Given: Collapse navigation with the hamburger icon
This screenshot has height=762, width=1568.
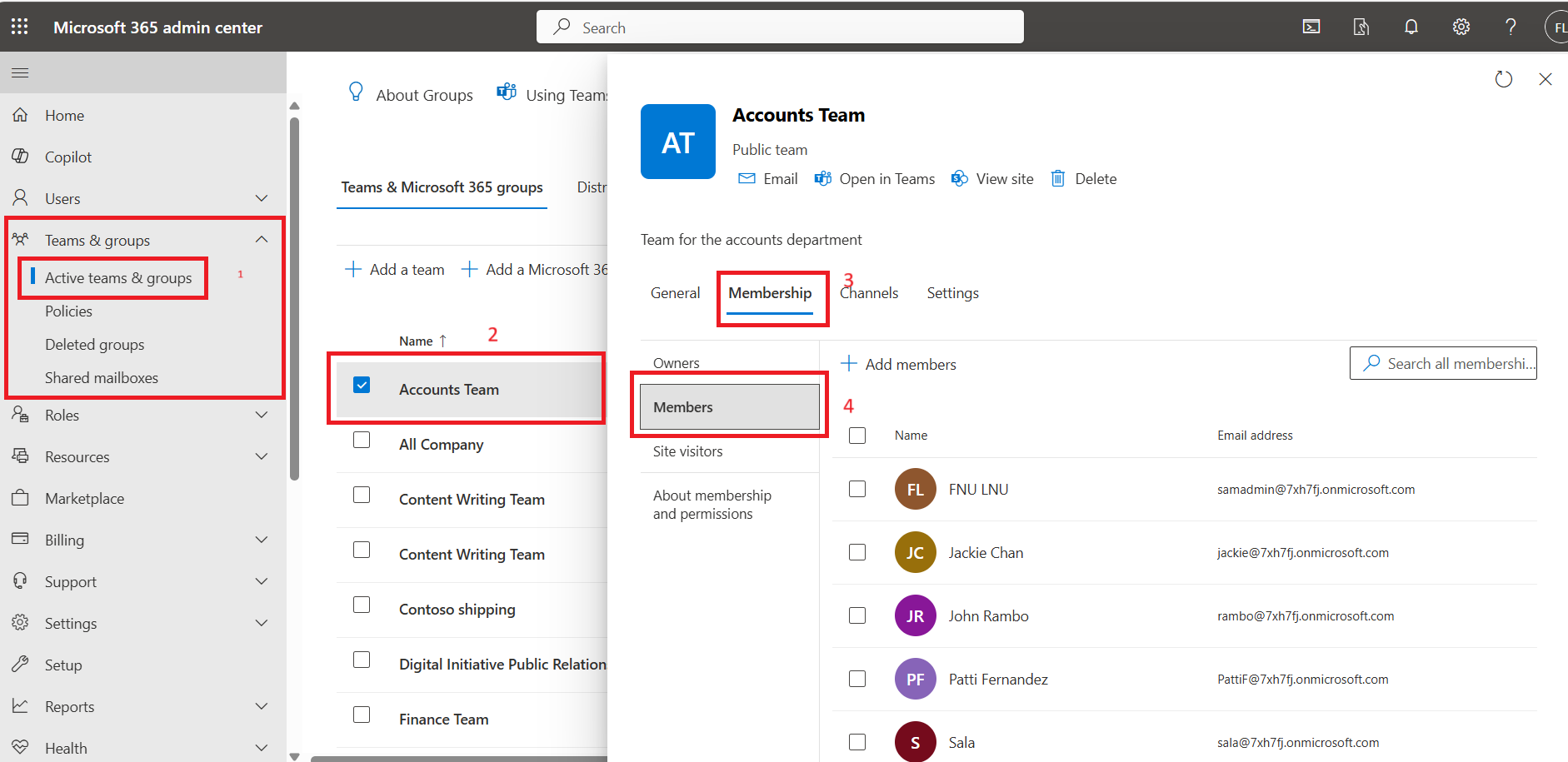Looking at the screenshot, I should click(20, 73).
